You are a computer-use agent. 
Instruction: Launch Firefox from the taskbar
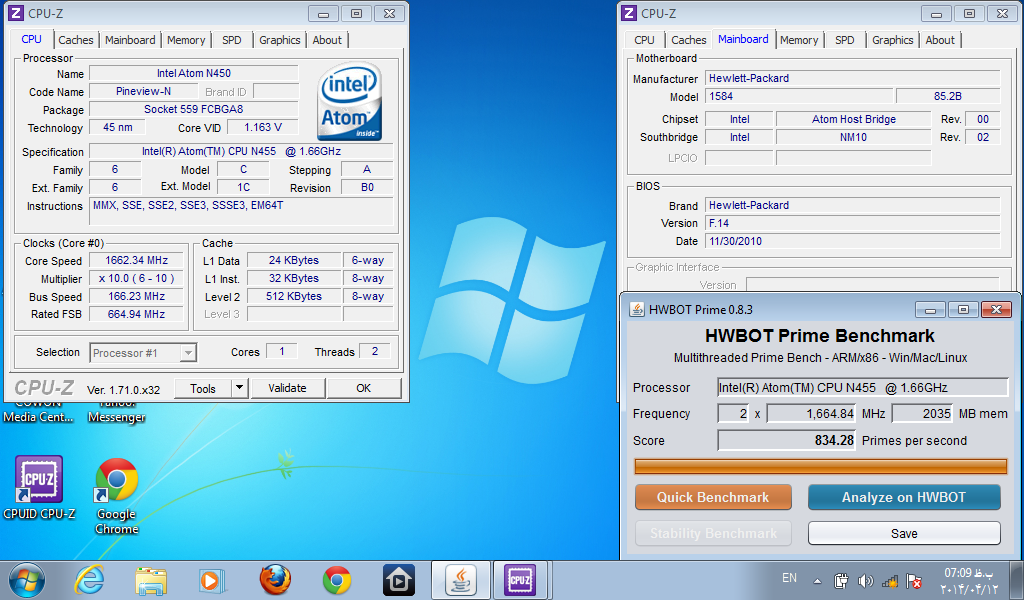(275, 580)
